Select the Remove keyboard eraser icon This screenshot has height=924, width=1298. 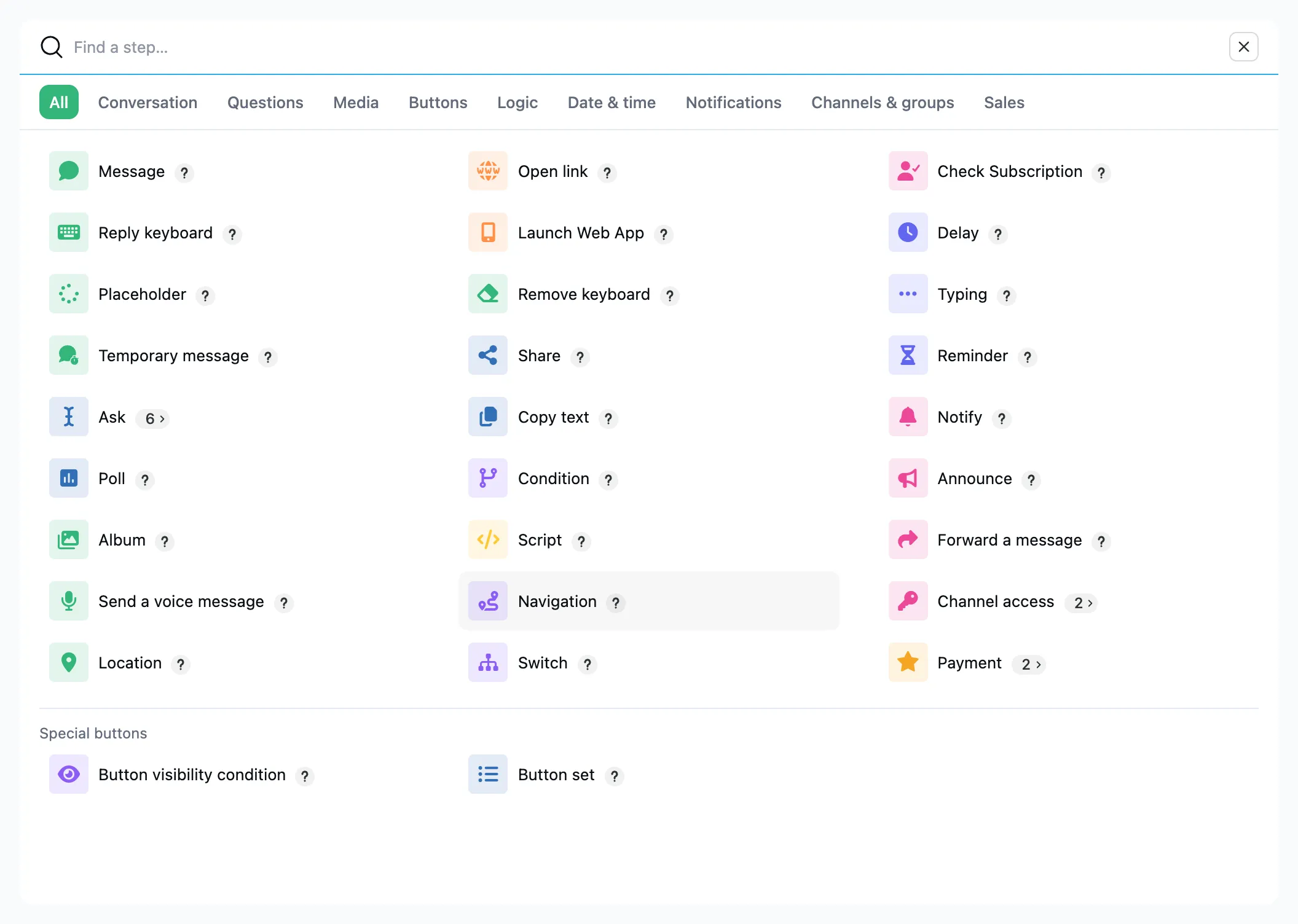point(488,294)
